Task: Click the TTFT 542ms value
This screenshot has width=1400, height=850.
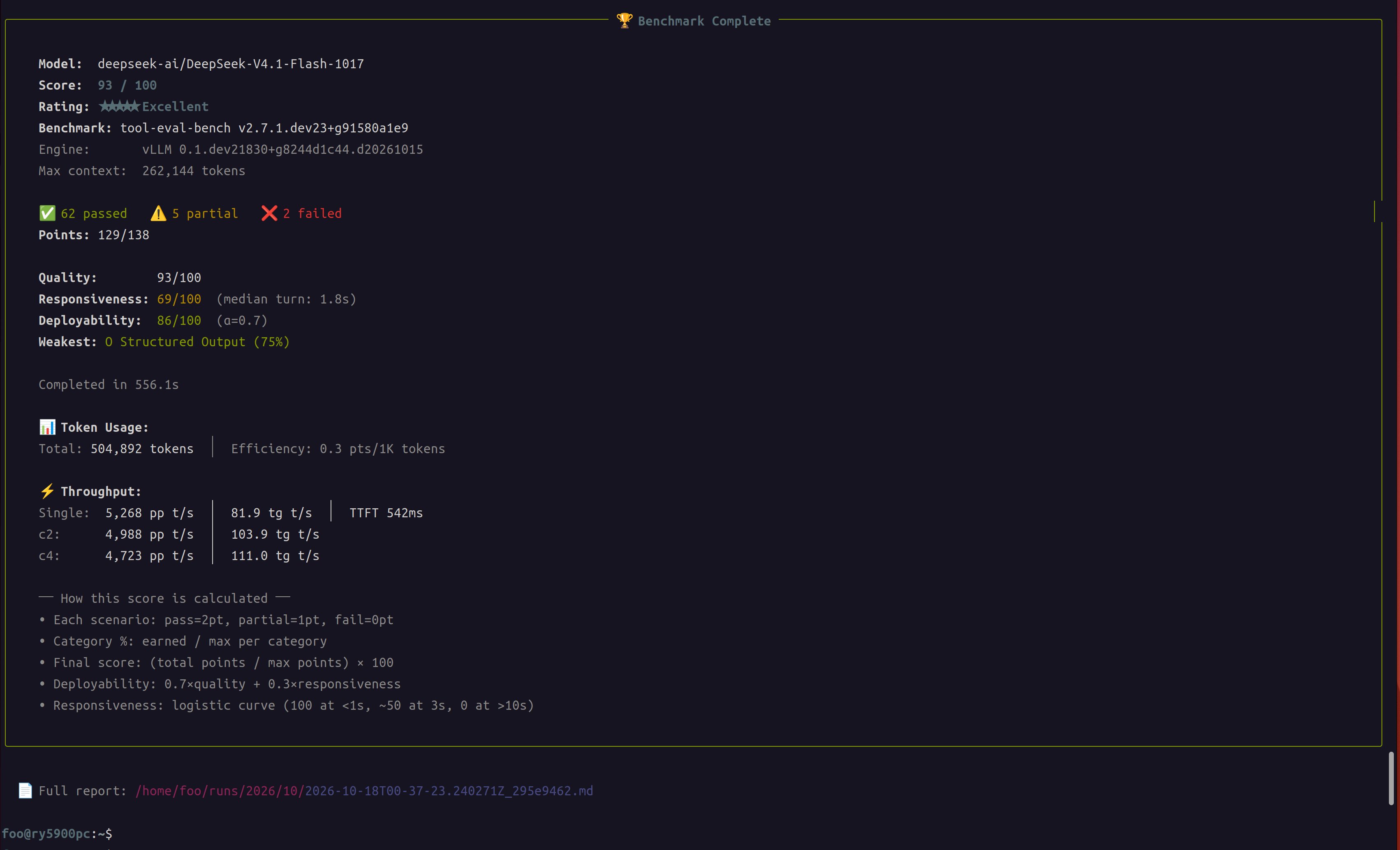Action: coord(386,513)
